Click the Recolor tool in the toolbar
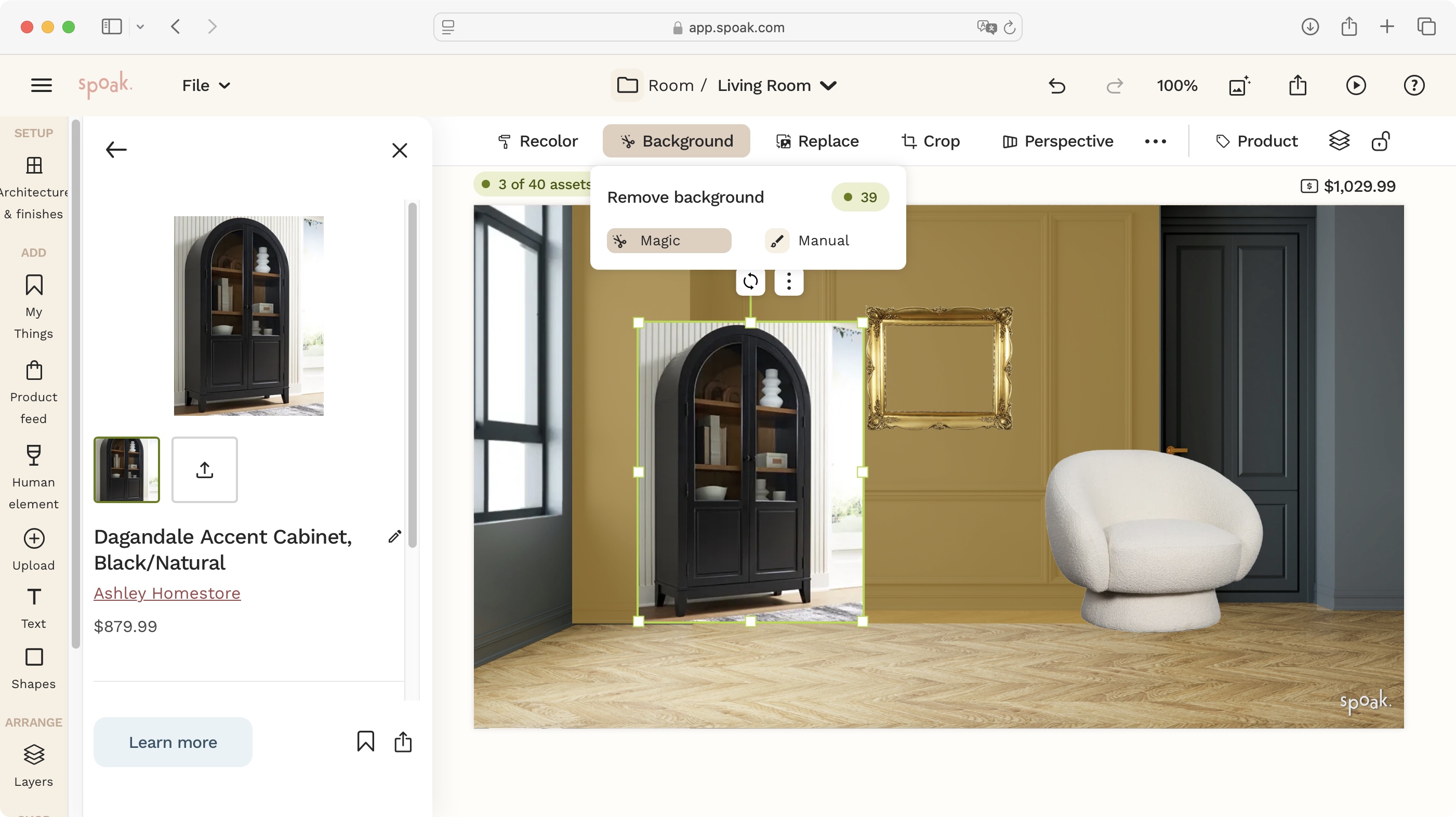 [x=537, y=141]
